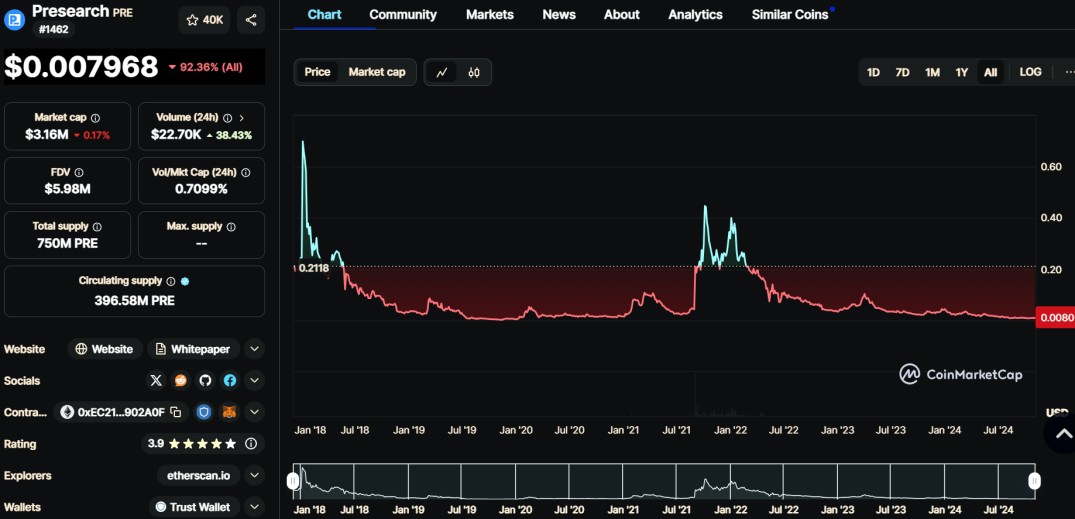Click Max. supply info icon

[231, 226]
